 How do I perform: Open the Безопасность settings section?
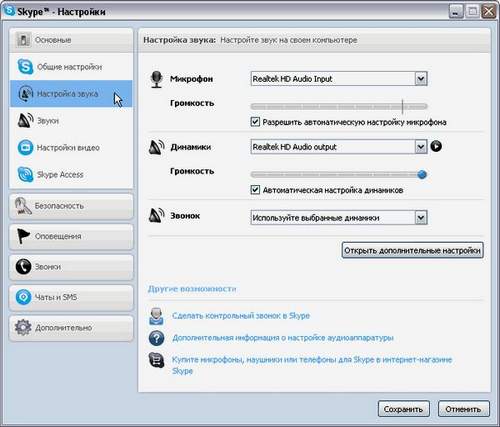(71, 206)
